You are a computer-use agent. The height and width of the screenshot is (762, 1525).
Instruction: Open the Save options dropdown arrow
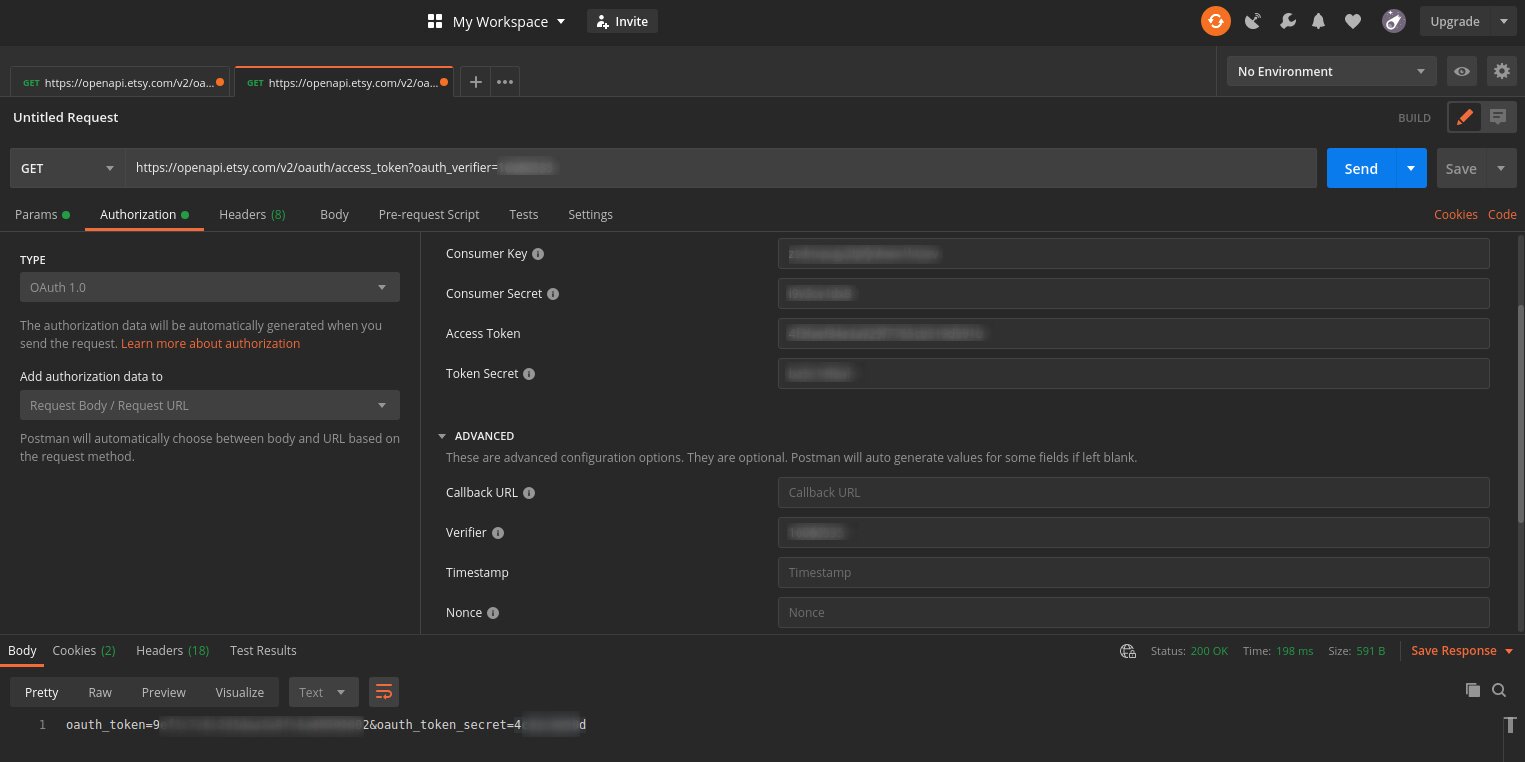pos(1501,168)
